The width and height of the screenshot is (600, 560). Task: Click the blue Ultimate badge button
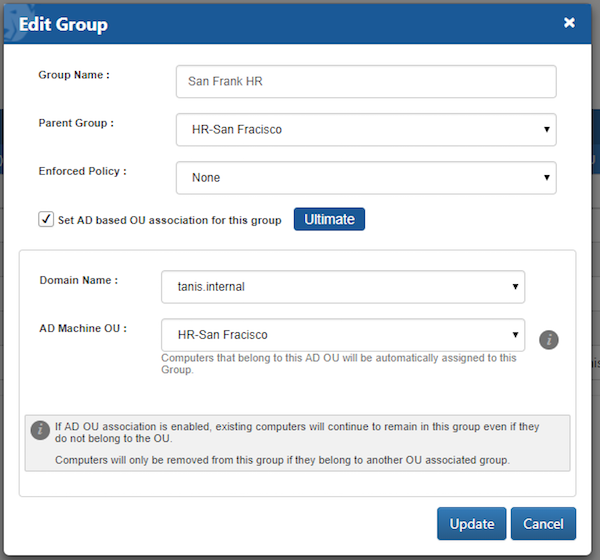[329, 219]
